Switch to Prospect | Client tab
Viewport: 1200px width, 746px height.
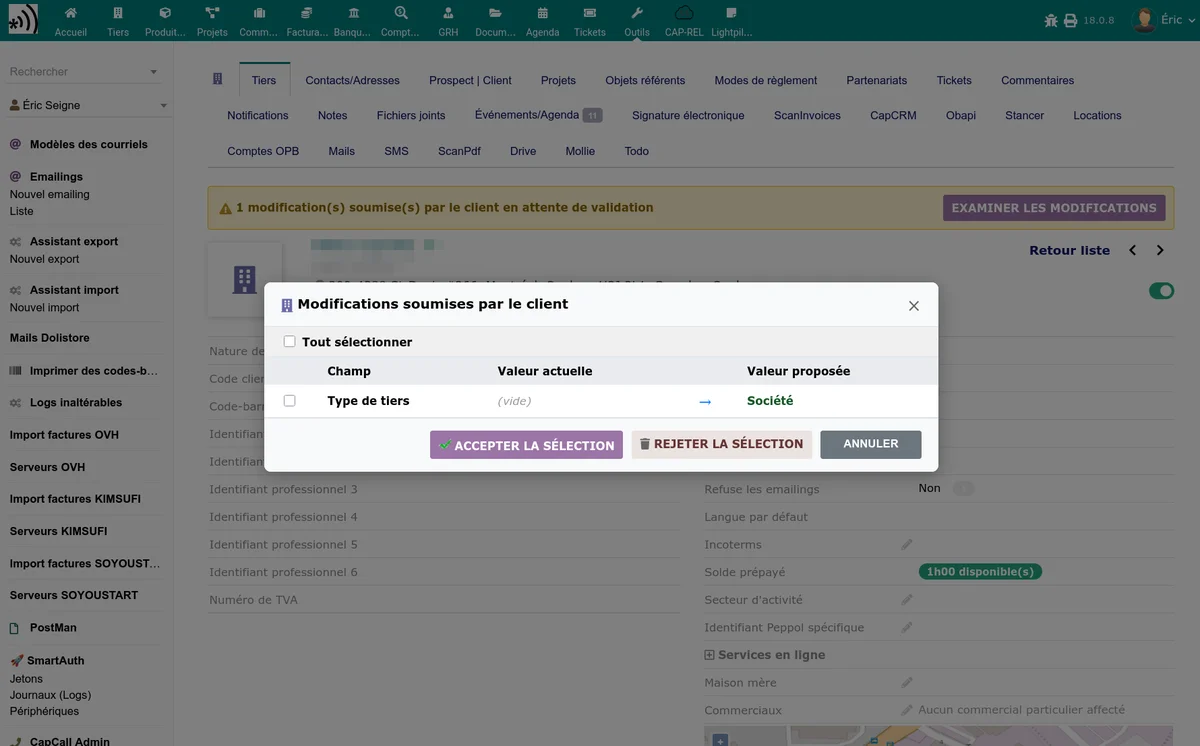(x=470, y=80)
